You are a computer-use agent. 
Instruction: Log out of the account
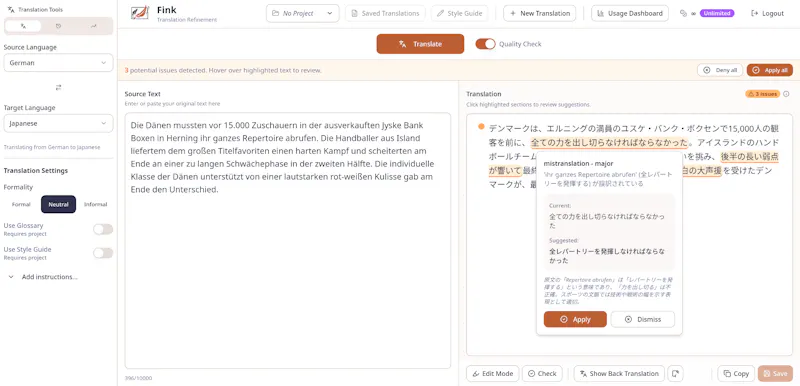pos(767,13)
